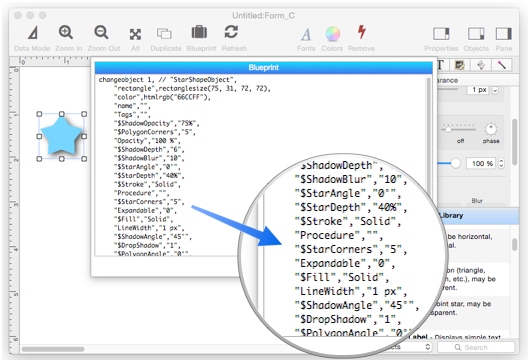Open the objects category dropdown near Search

point(428,347)
